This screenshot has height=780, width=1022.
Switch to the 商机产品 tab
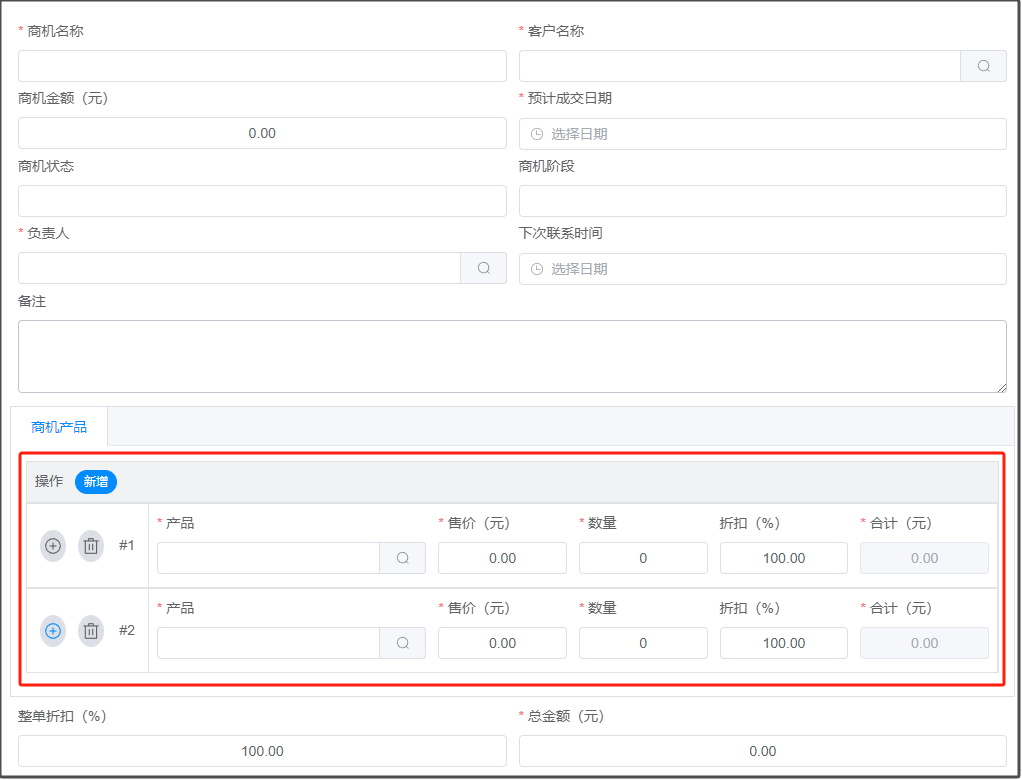[x=59, y=427]
